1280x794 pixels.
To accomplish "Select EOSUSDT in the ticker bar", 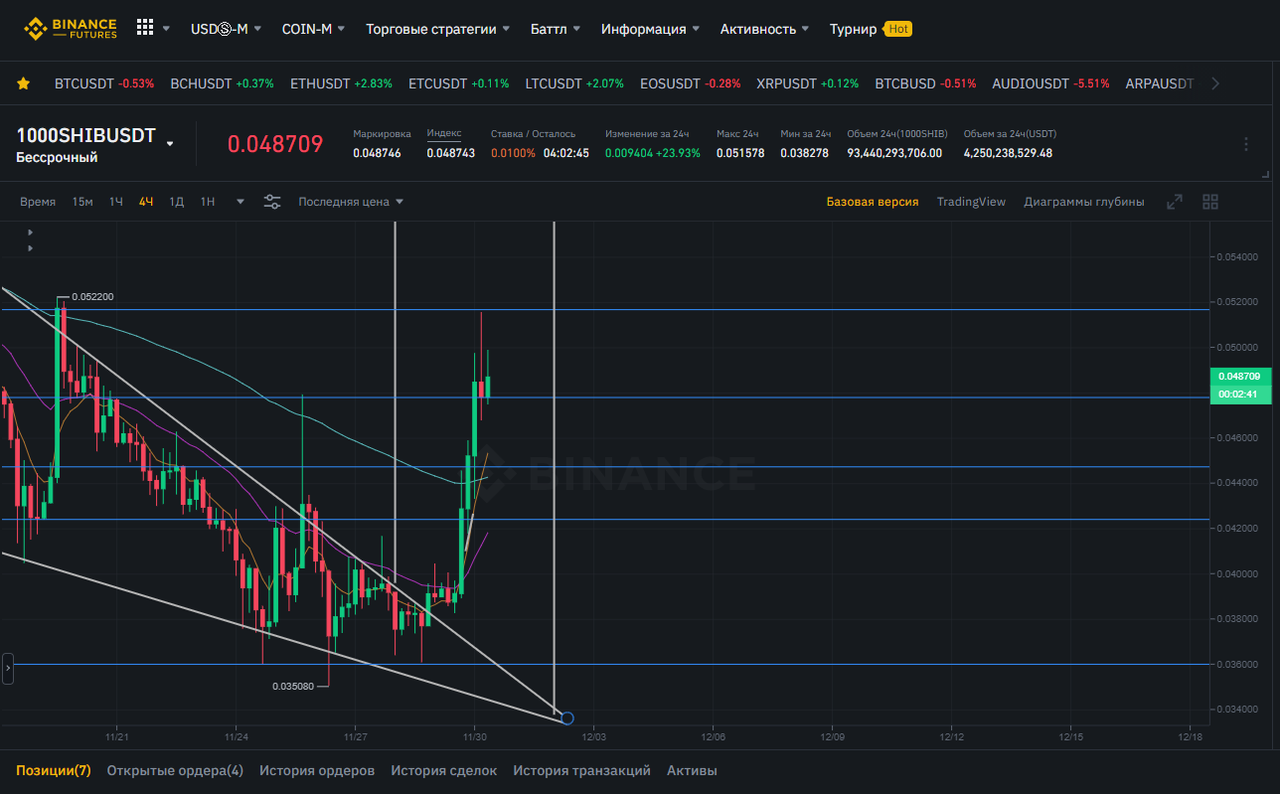I will click(x=690, y=84).
